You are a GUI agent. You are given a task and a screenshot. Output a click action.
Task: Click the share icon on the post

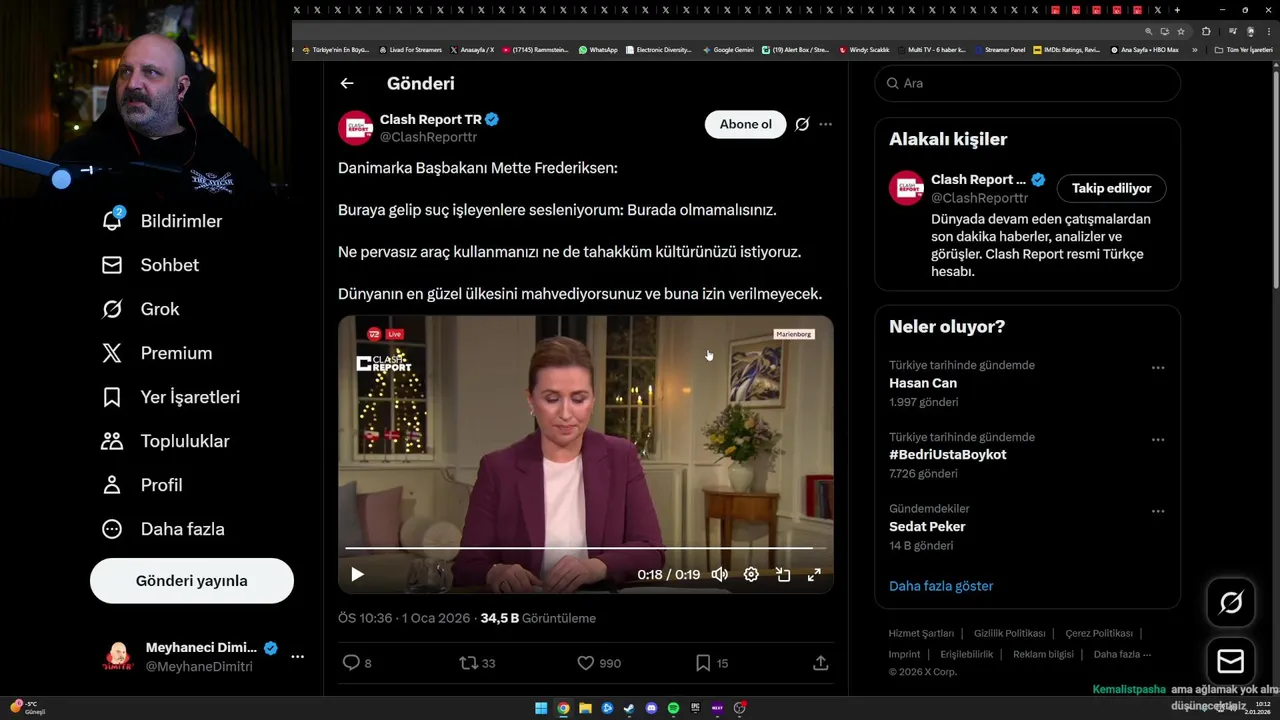click(820, 663)
